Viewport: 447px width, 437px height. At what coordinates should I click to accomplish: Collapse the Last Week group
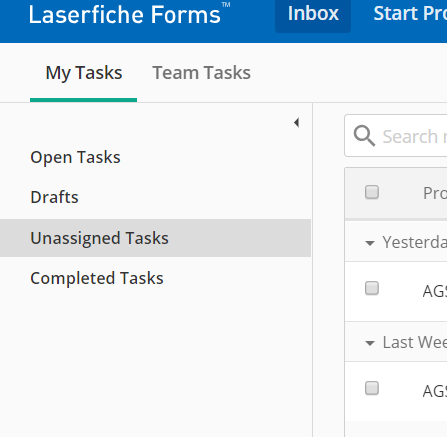click(370, 343)
